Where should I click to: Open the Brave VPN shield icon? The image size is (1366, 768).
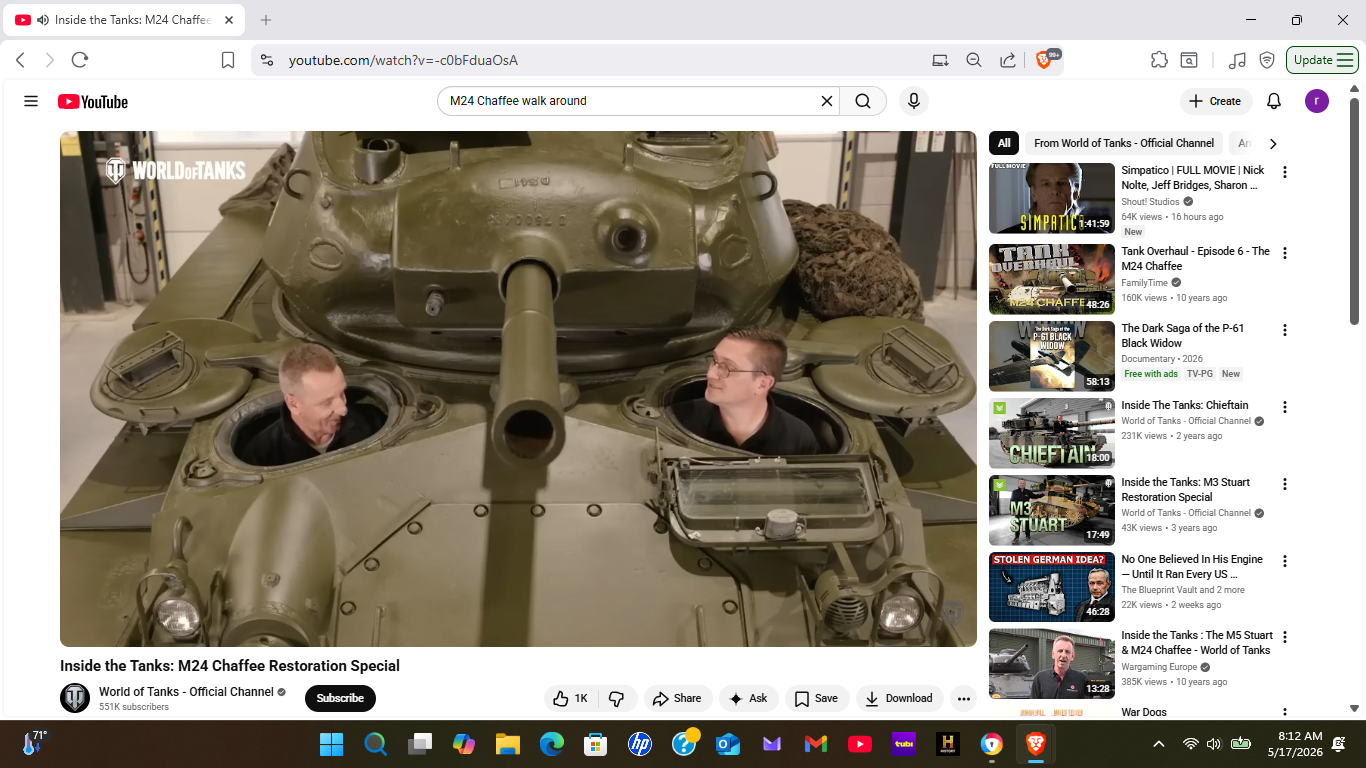[1267, 60]
